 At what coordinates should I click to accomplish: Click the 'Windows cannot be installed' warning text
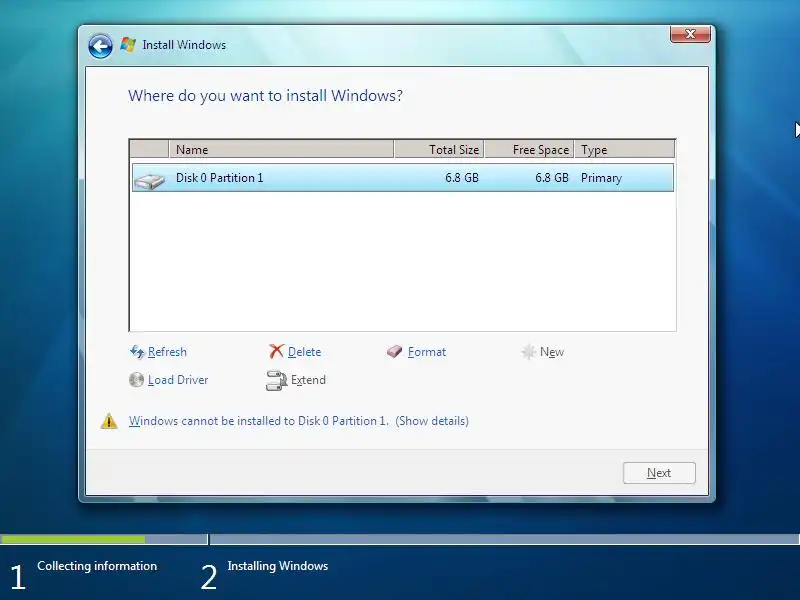coord(259,421)
